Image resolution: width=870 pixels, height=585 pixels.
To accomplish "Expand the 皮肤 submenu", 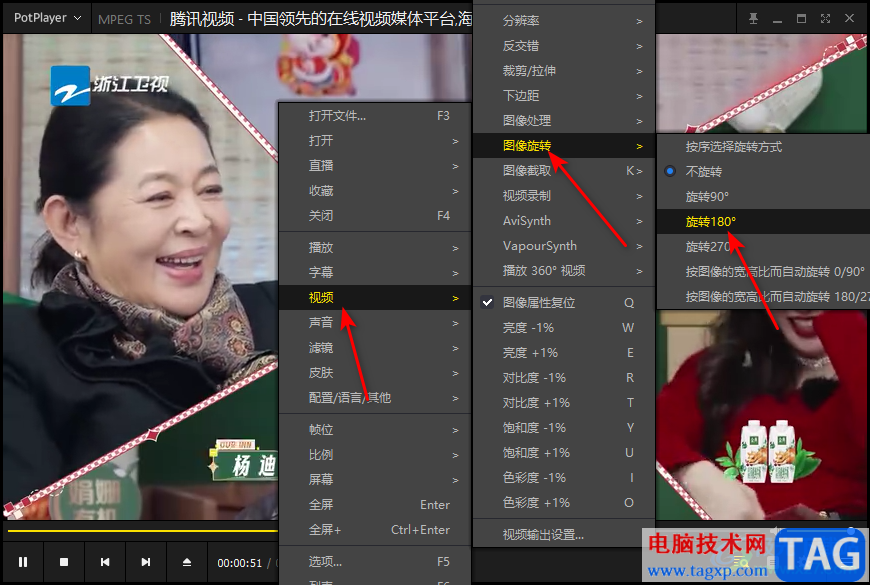I will [x=375, y=372].
